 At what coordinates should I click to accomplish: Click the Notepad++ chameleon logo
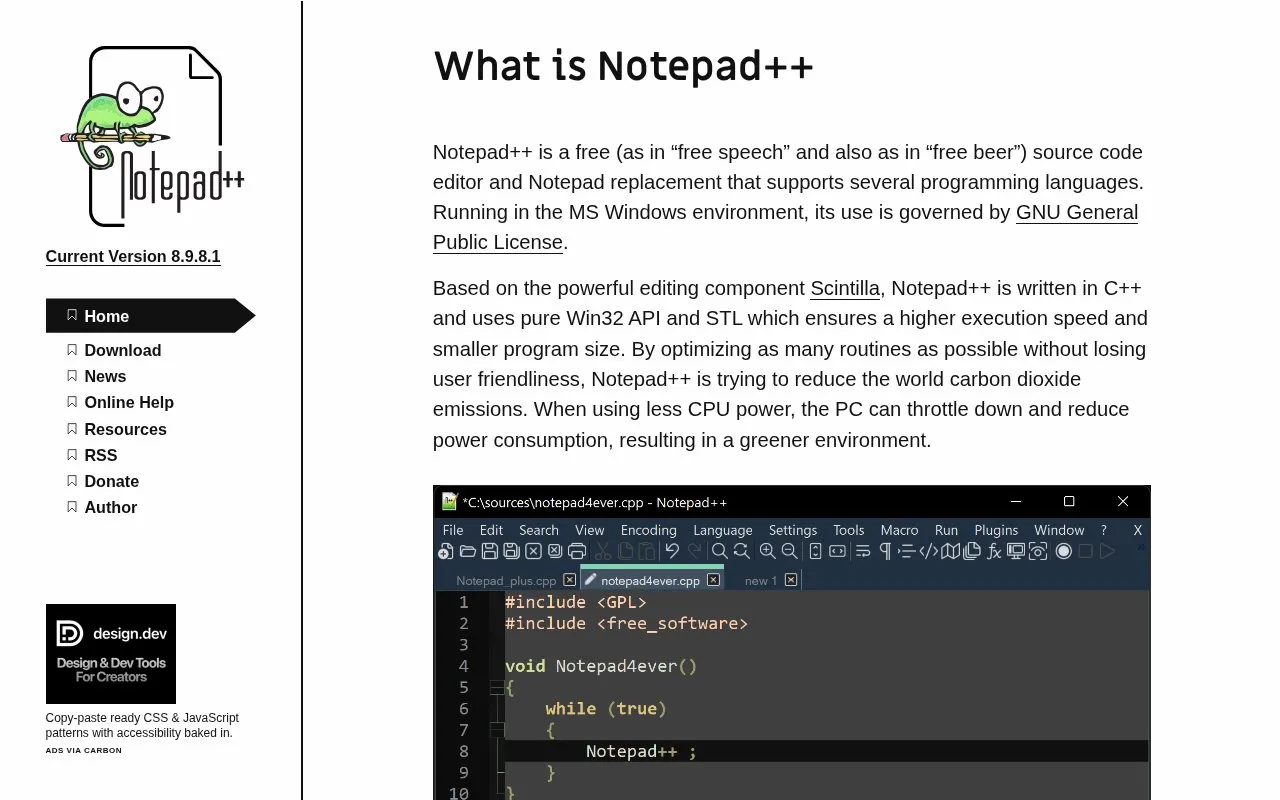click(153, 136)
